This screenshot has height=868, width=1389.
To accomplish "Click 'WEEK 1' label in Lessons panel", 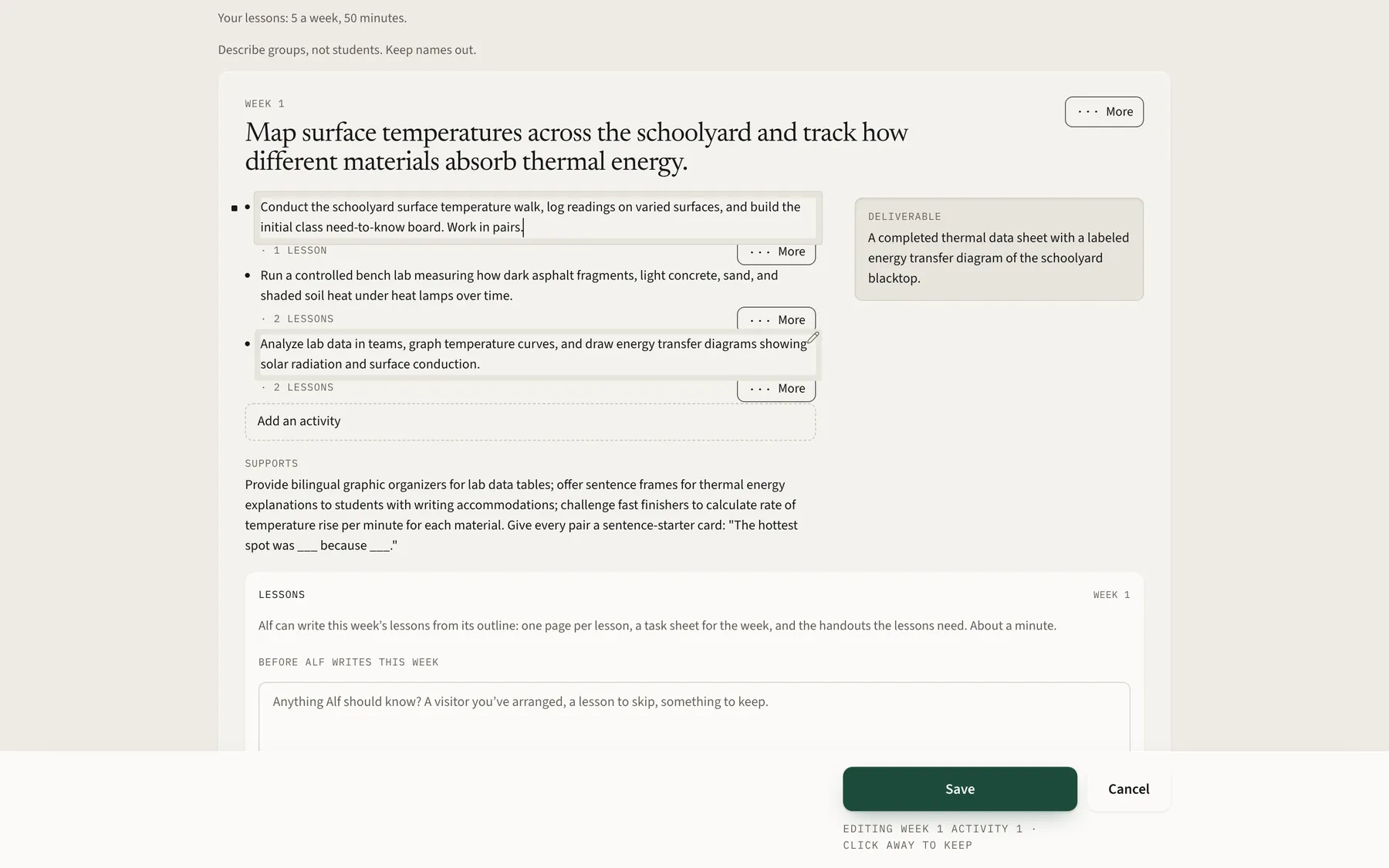I will pos(1111,595).
